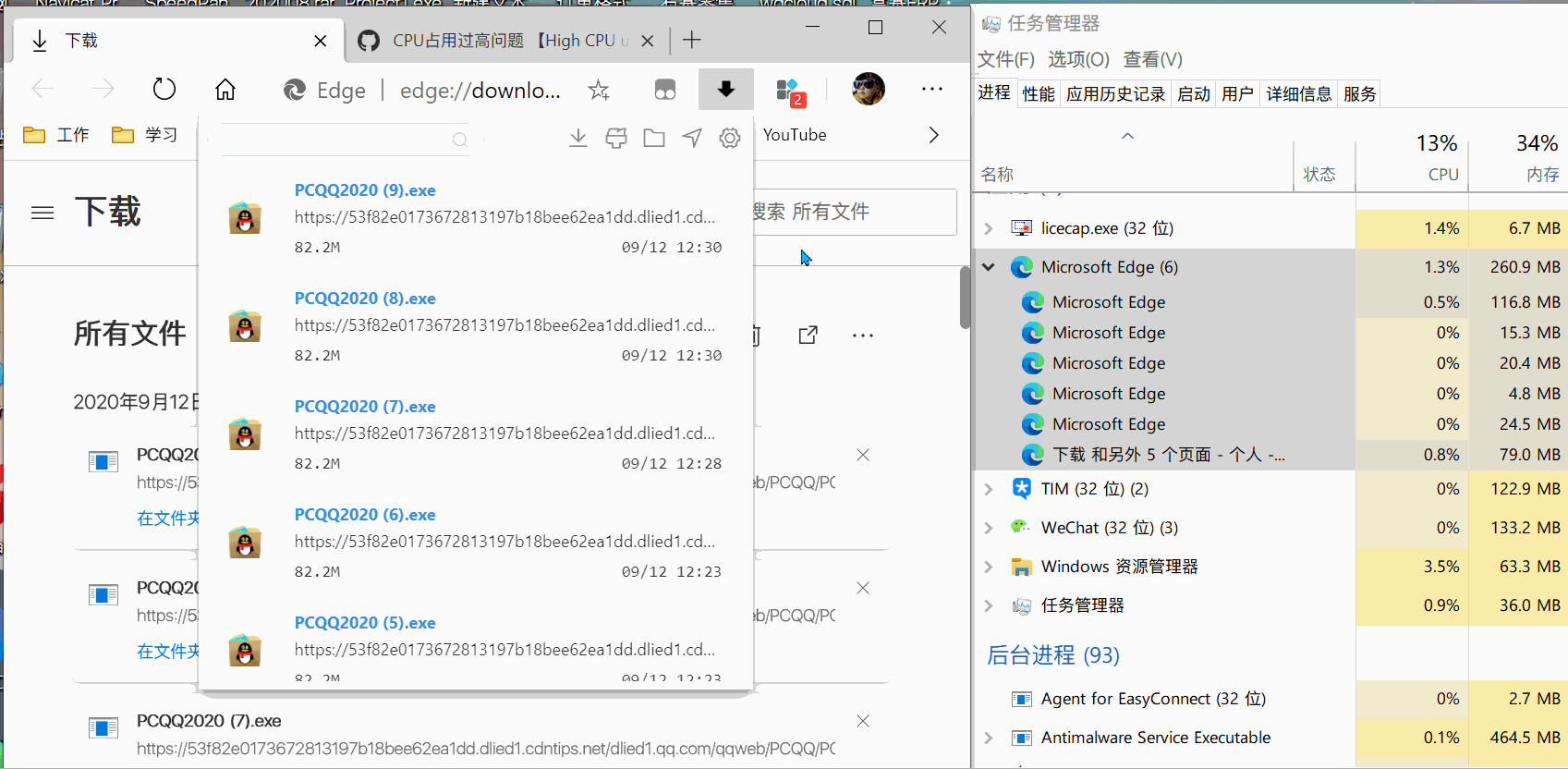Image resolution: width=1568 pixels, height=769 pixels.
Task: Click the paper plane icon in popup toolbar
Action: pyautogui.click(x=692, y=139)
